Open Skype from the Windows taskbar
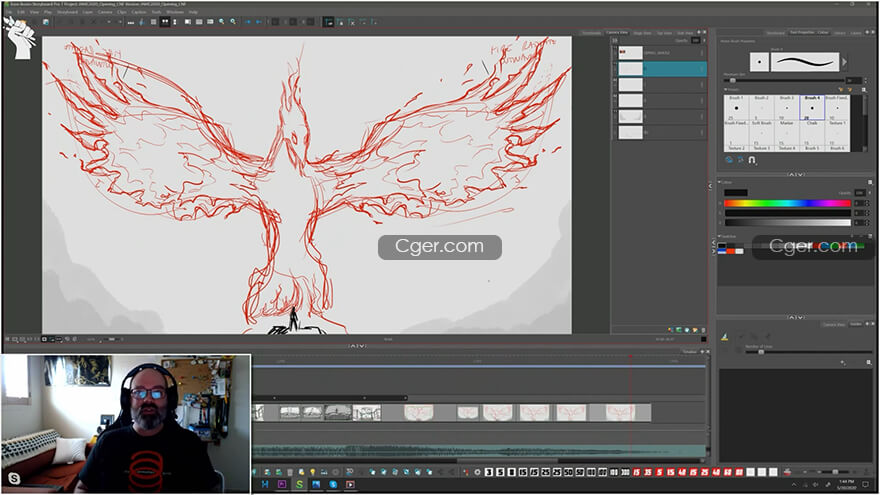The image size is (880, 495). 333,484
